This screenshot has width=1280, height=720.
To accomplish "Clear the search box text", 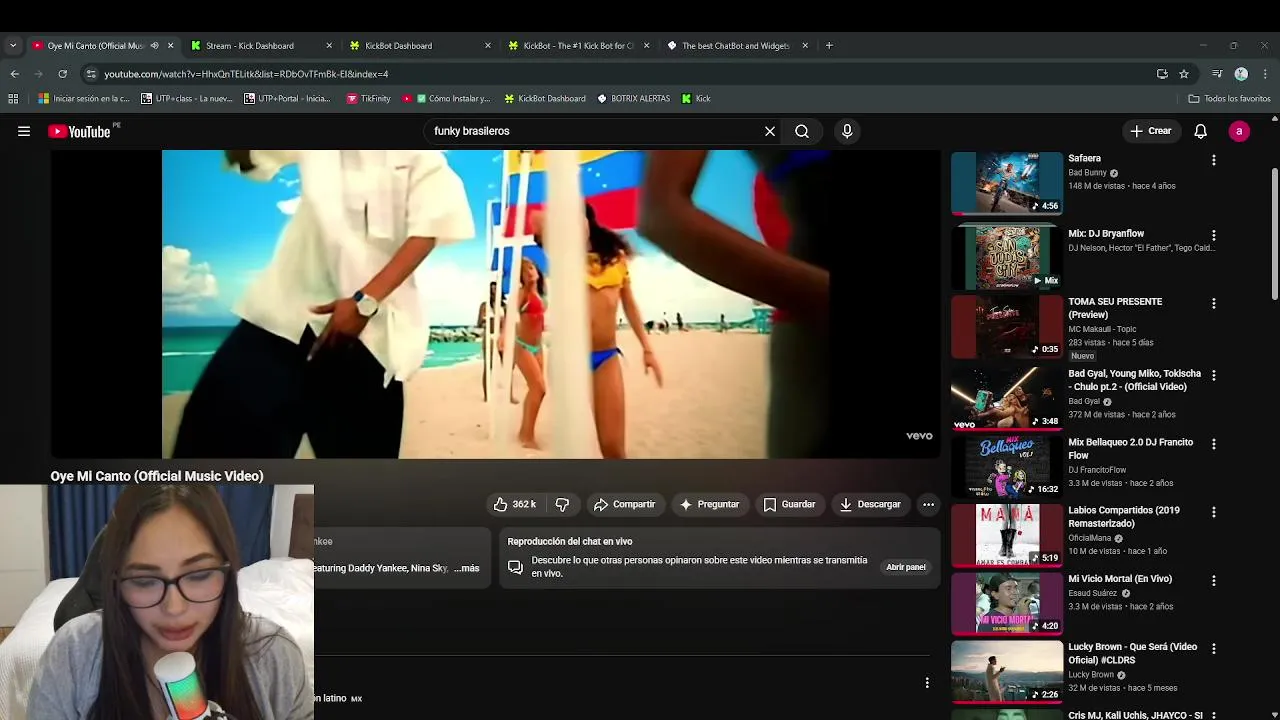I will [x=770, y=131].
